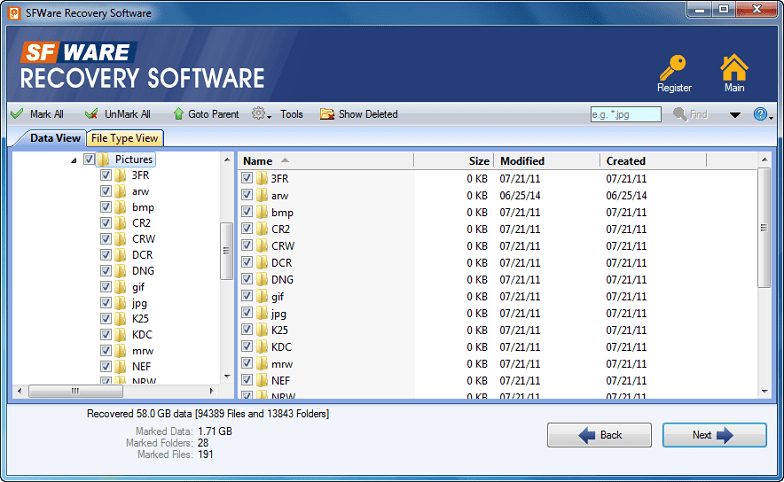This screenshot has width=784, height=482.
Task: Click the Pictures folder icon in the tree
Action: click(x=104, y=159)
